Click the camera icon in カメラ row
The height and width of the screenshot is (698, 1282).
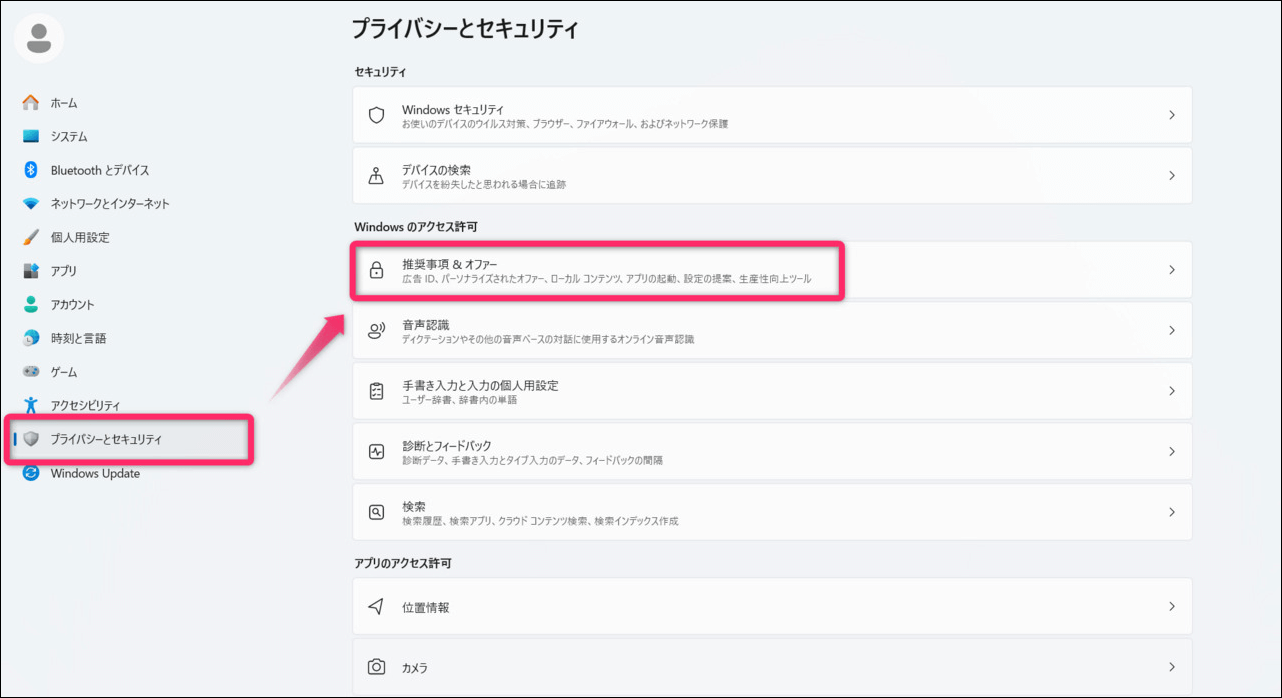click(376, 667)
